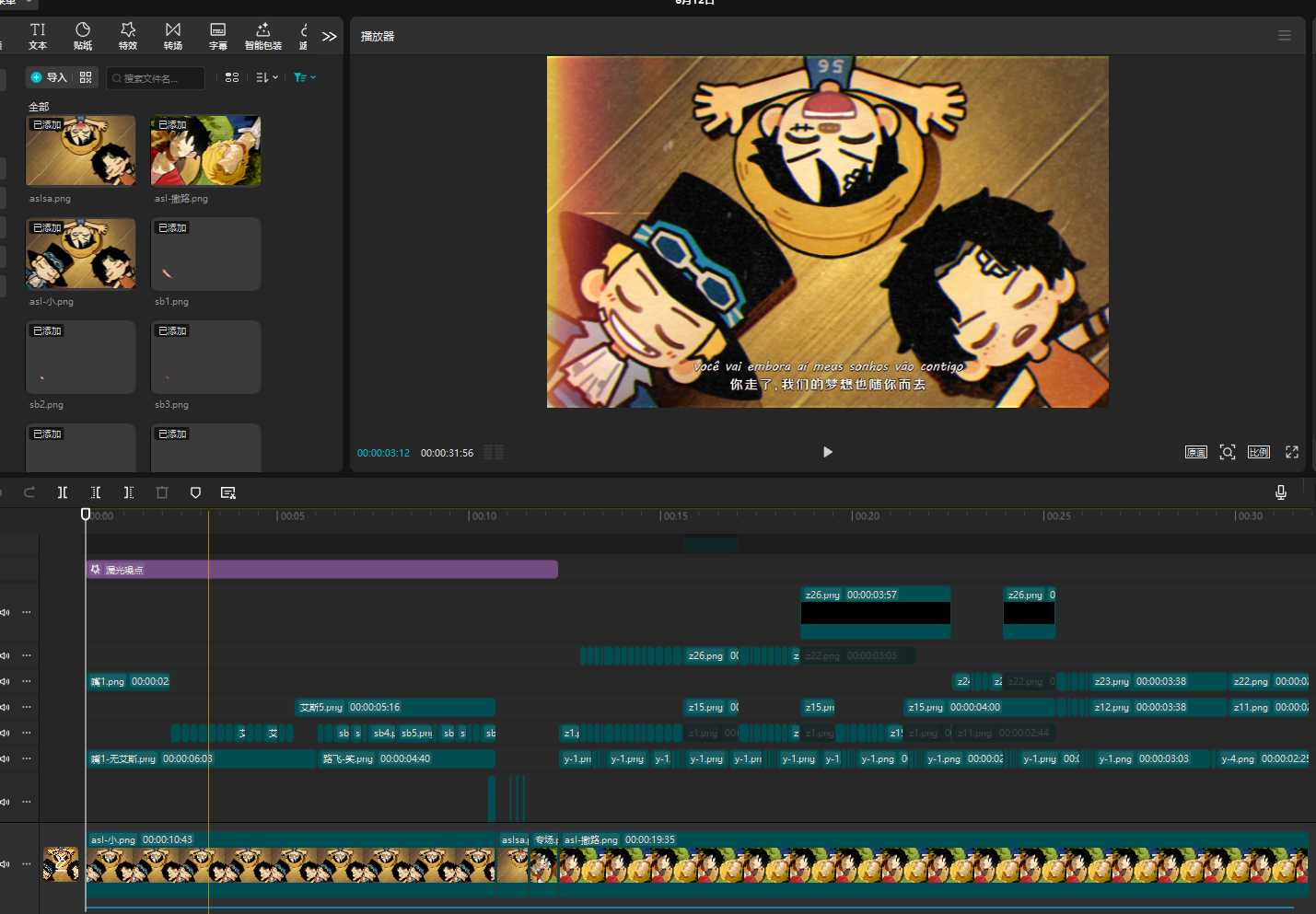The image size is (1316, 914).
Task: Click the current timecode 00:00:03:12
Action: click(383, 453)
